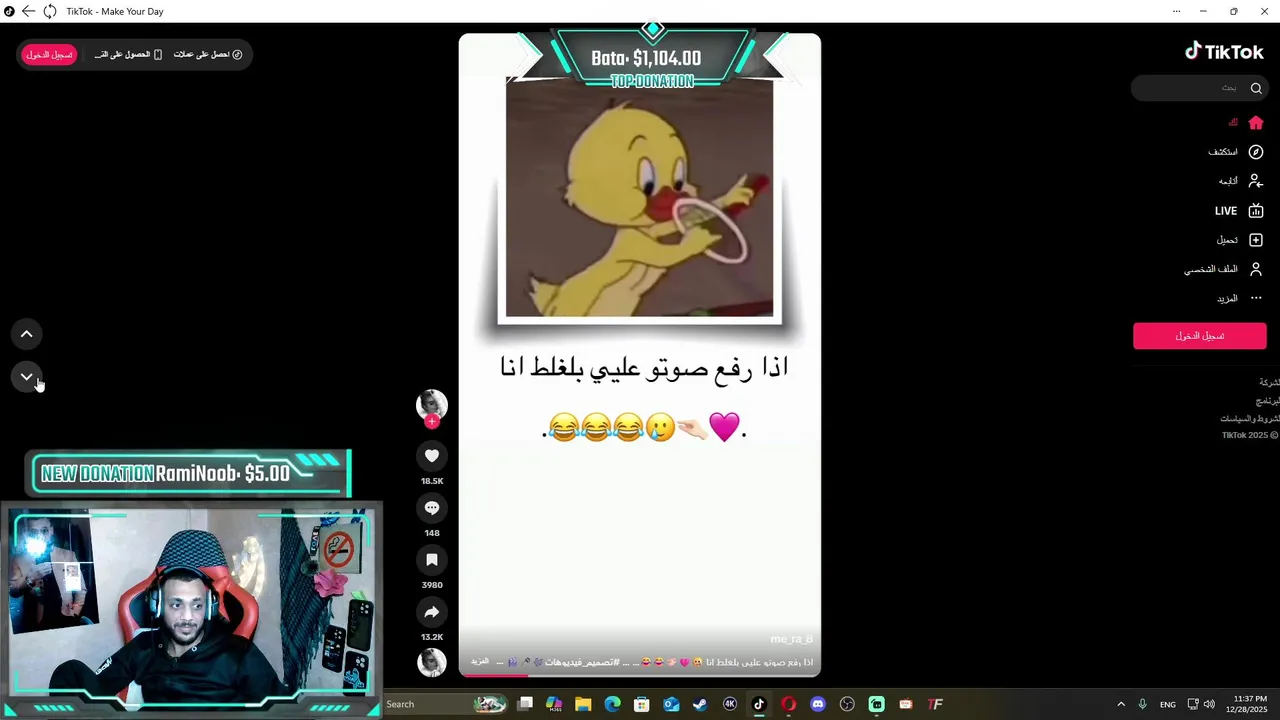
Task: Open comments showing 148
Action: pyautogui.click(x=432, y=508)
